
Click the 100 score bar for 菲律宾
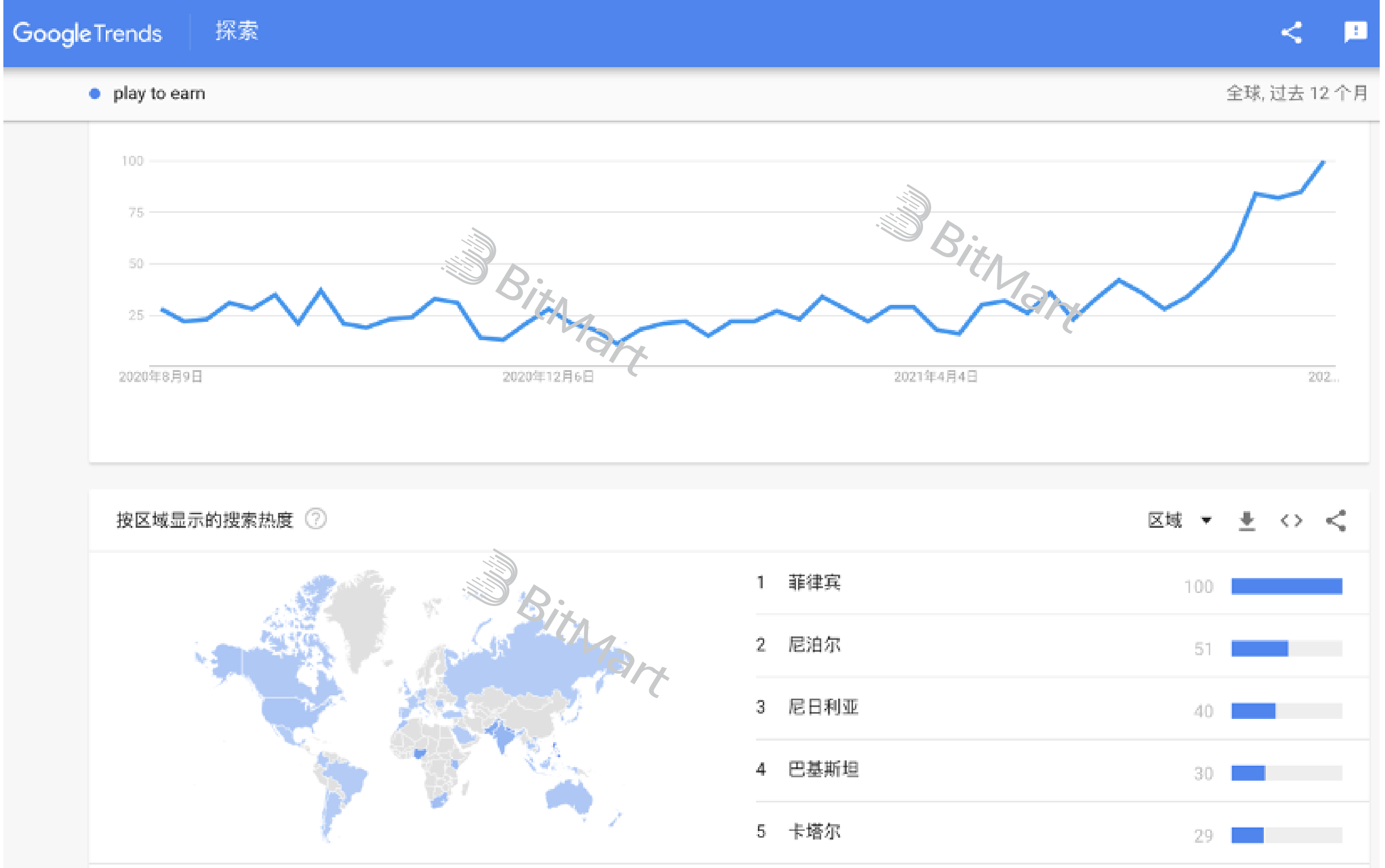pos(1286,586)
